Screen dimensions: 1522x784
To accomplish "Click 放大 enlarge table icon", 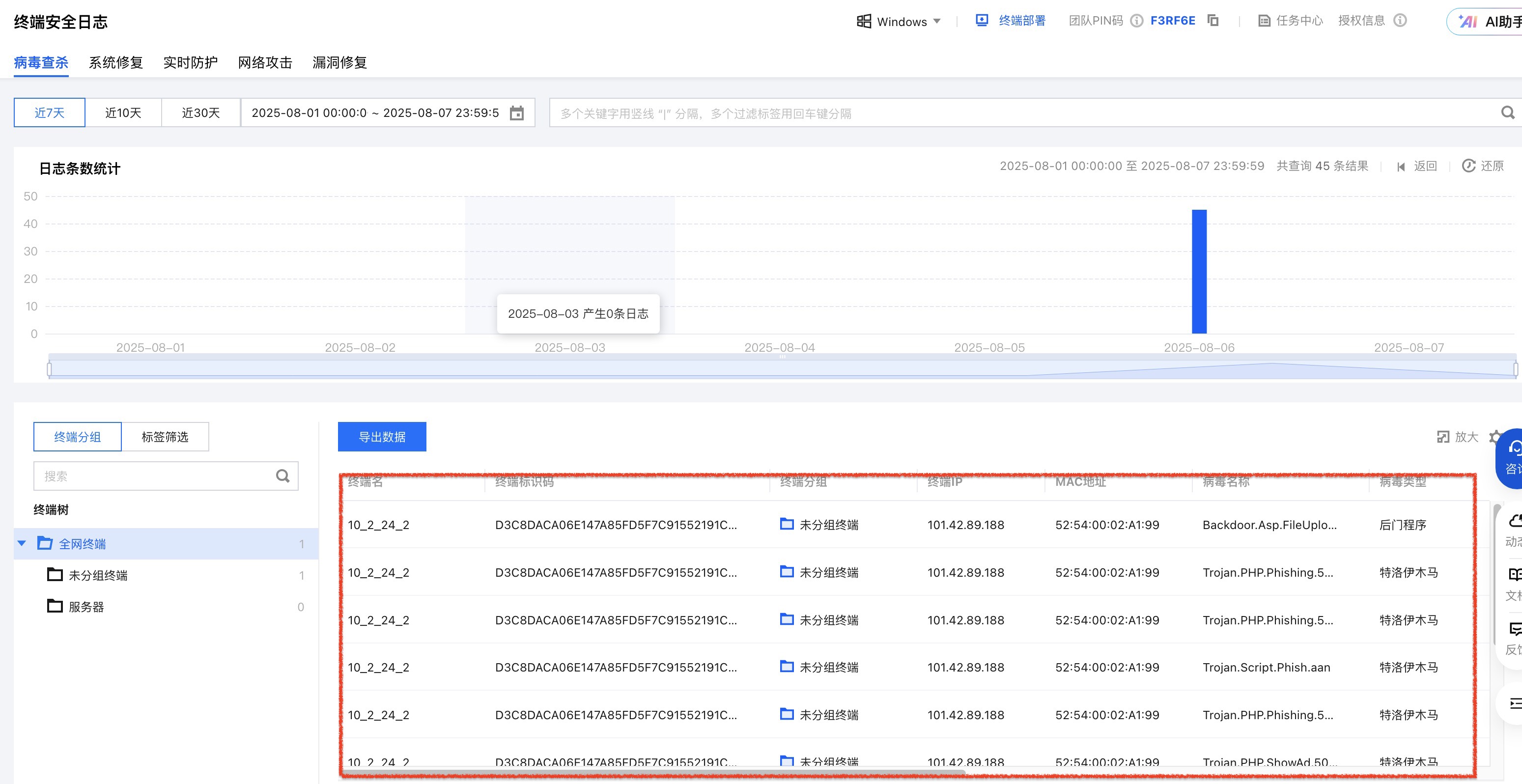I will 1443,437.
